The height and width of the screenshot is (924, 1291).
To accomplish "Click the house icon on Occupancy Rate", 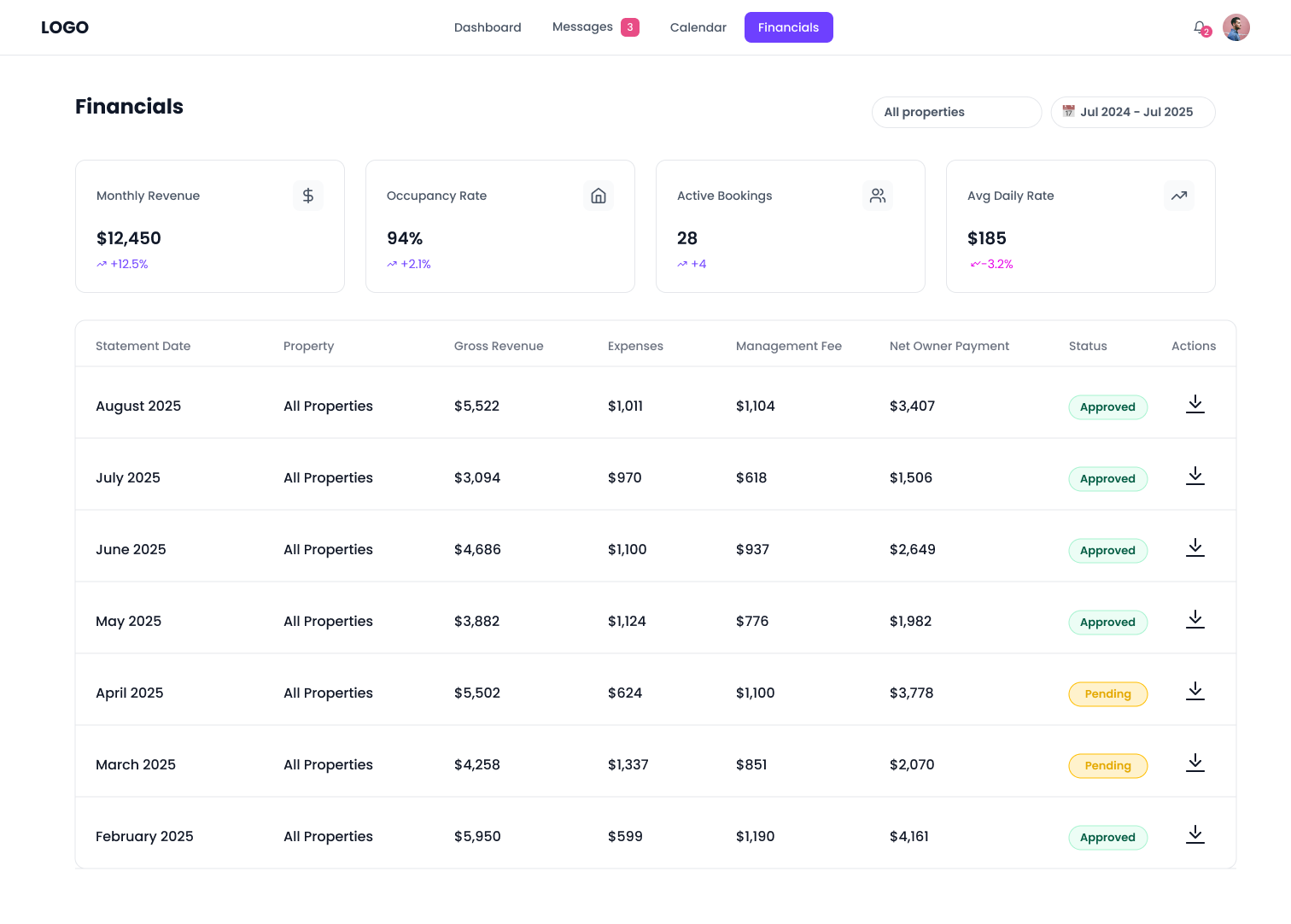I will [x=599, y=196].
